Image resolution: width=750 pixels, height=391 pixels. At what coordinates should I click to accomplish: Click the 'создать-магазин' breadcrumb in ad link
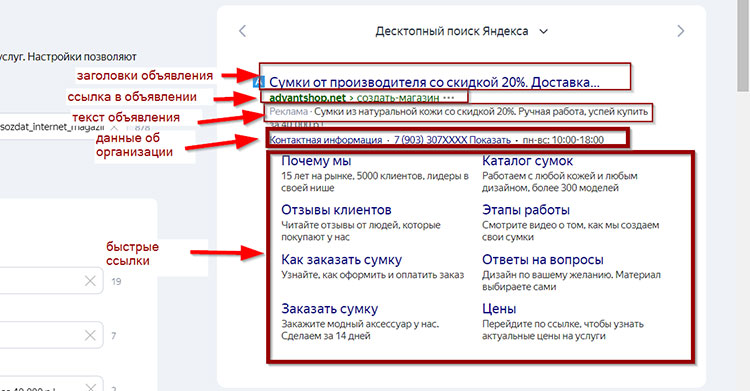pyautogui.click(x=398, y=98)
